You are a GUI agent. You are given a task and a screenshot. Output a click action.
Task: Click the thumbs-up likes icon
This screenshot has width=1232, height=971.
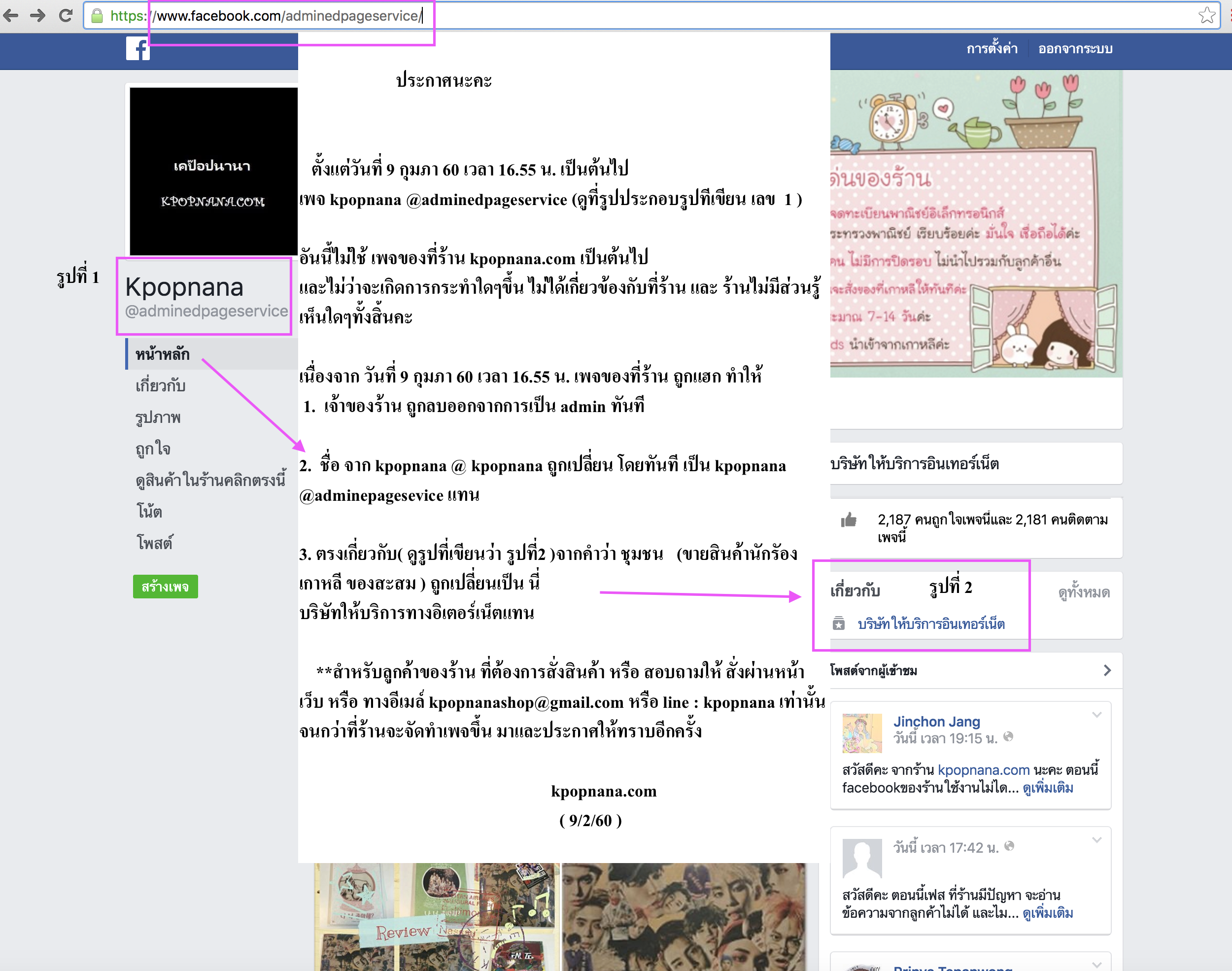click(849, 520)
